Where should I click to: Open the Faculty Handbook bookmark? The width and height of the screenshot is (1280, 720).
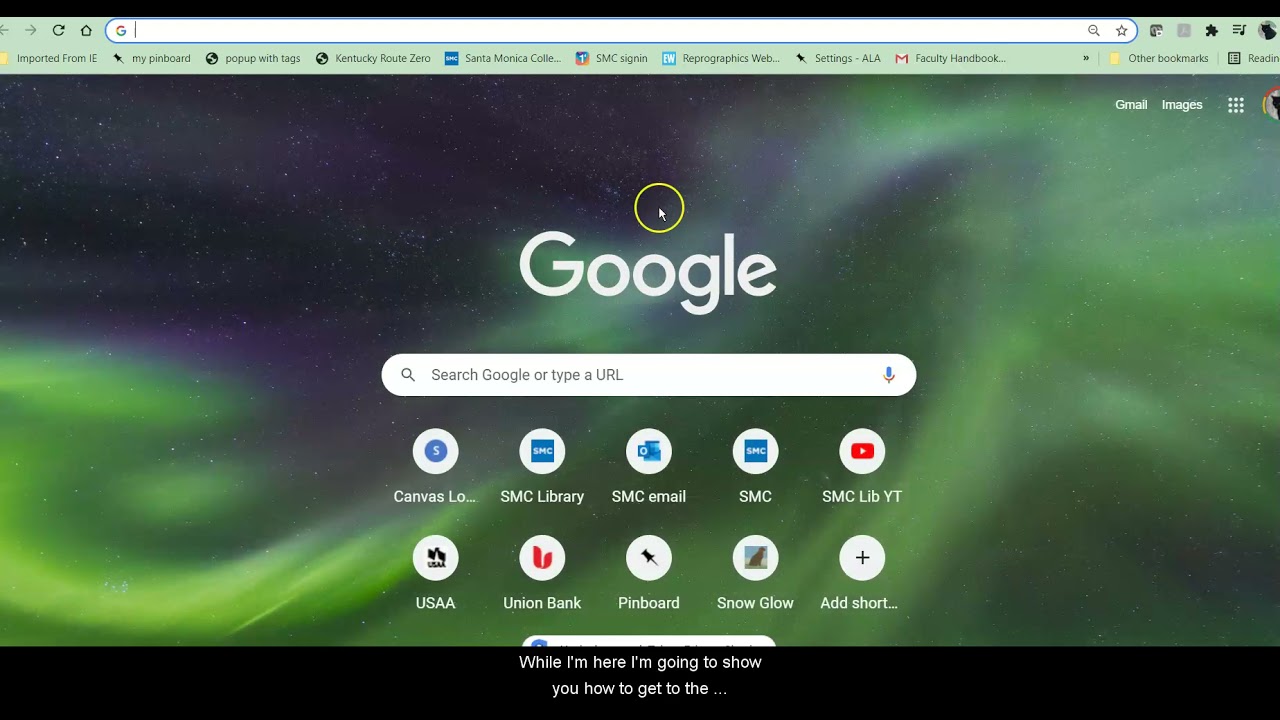point(951,58)
